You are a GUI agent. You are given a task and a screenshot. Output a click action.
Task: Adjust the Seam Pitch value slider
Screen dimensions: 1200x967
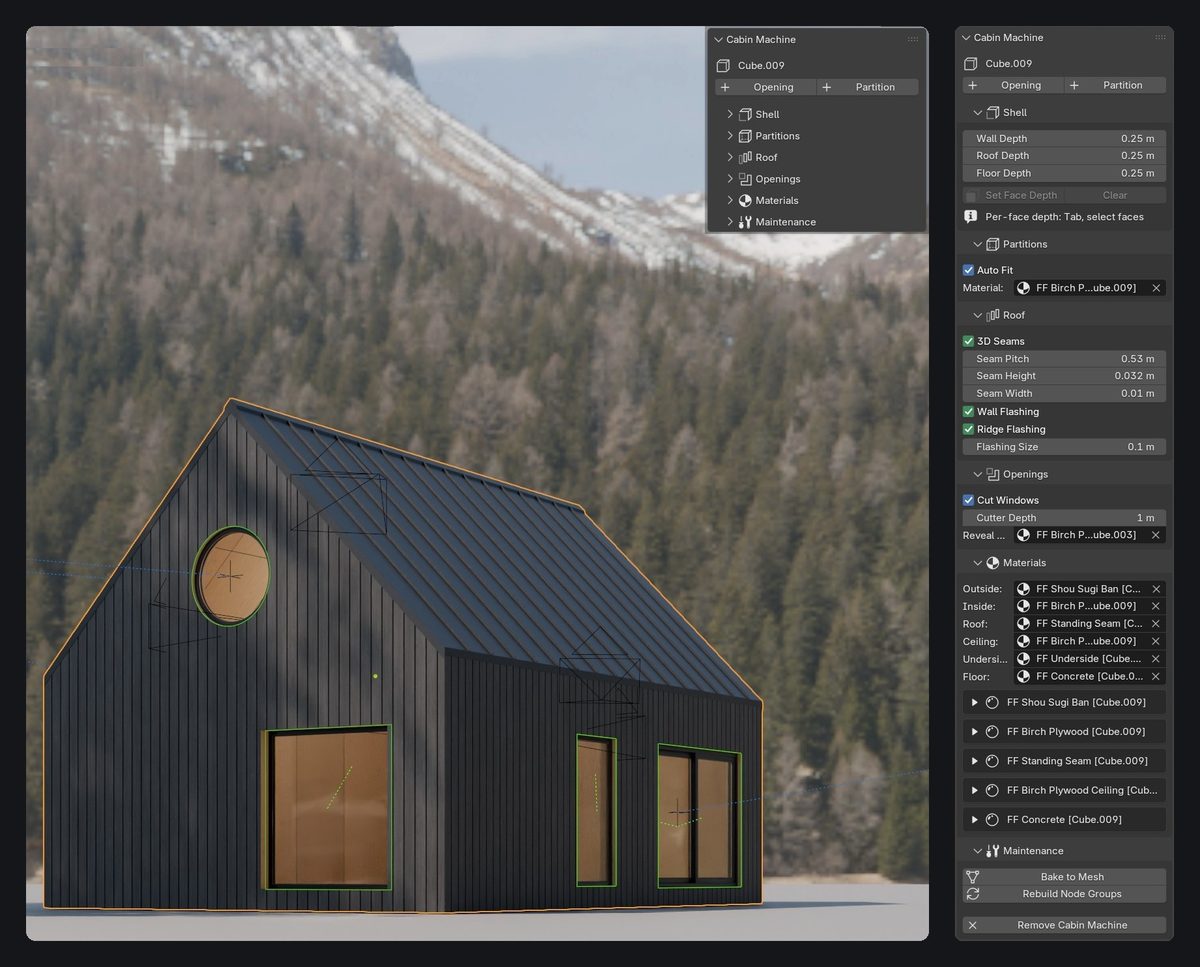(x=1064, y=359)
